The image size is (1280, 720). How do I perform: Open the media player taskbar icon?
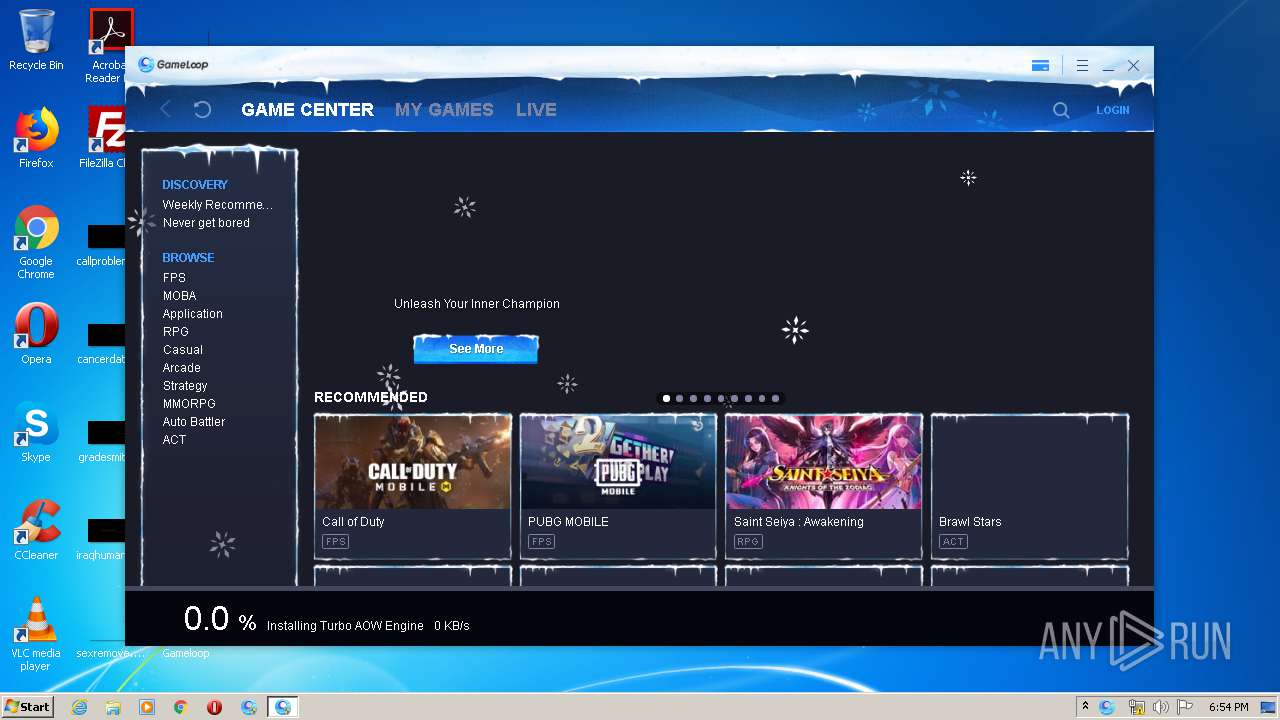[x=147, y=707]
